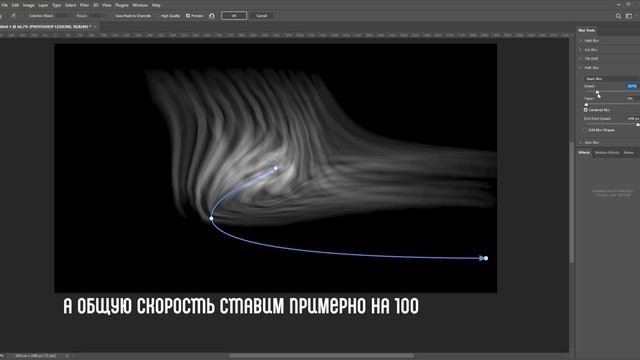
Task: Select the path blur middle control point
Action: click(211, 218)
